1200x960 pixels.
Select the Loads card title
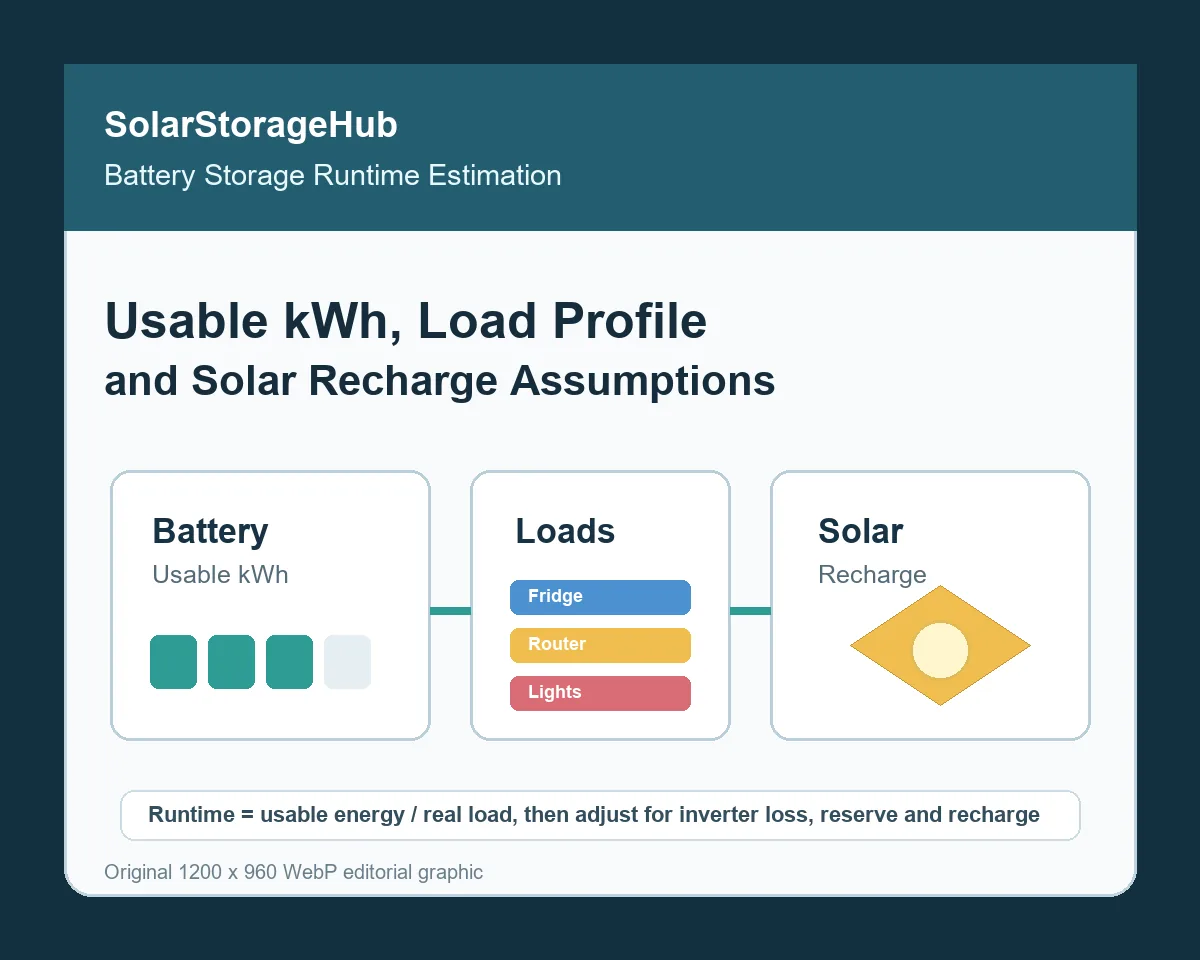565,531
